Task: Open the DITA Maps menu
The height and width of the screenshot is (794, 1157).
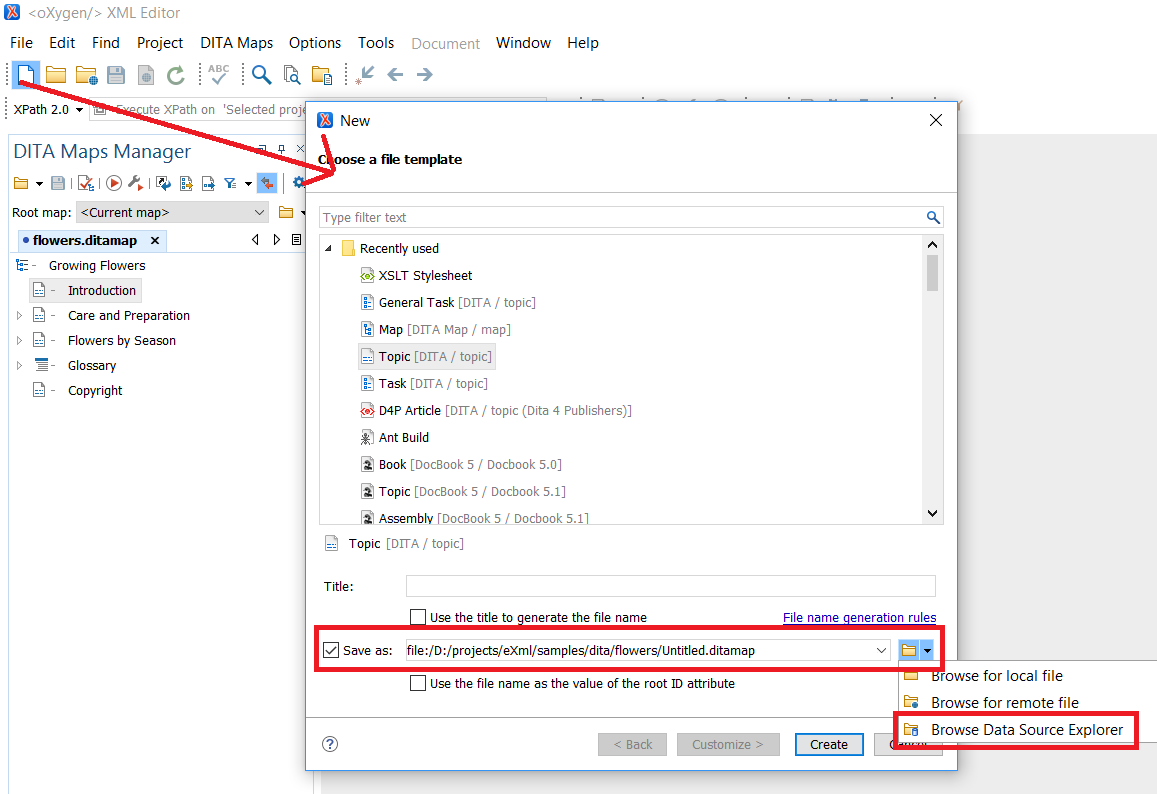Action: click(236, 43)
